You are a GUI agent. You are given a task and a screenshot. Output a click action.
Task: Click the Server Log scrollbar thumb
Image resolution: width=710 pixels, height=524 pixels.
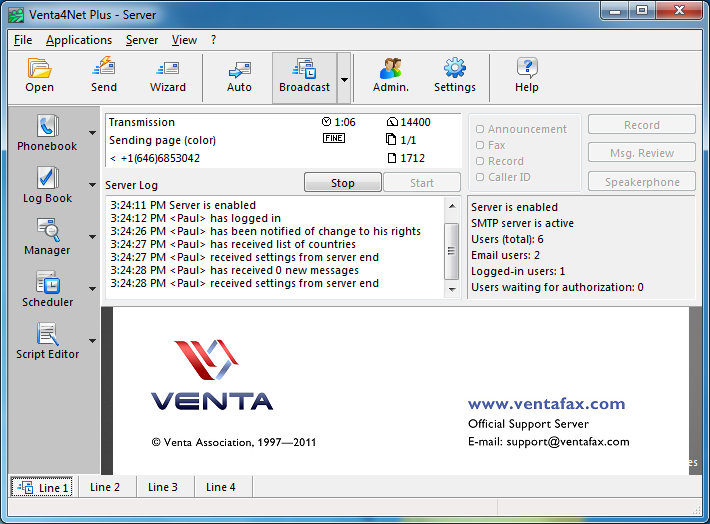click(451, 251)
